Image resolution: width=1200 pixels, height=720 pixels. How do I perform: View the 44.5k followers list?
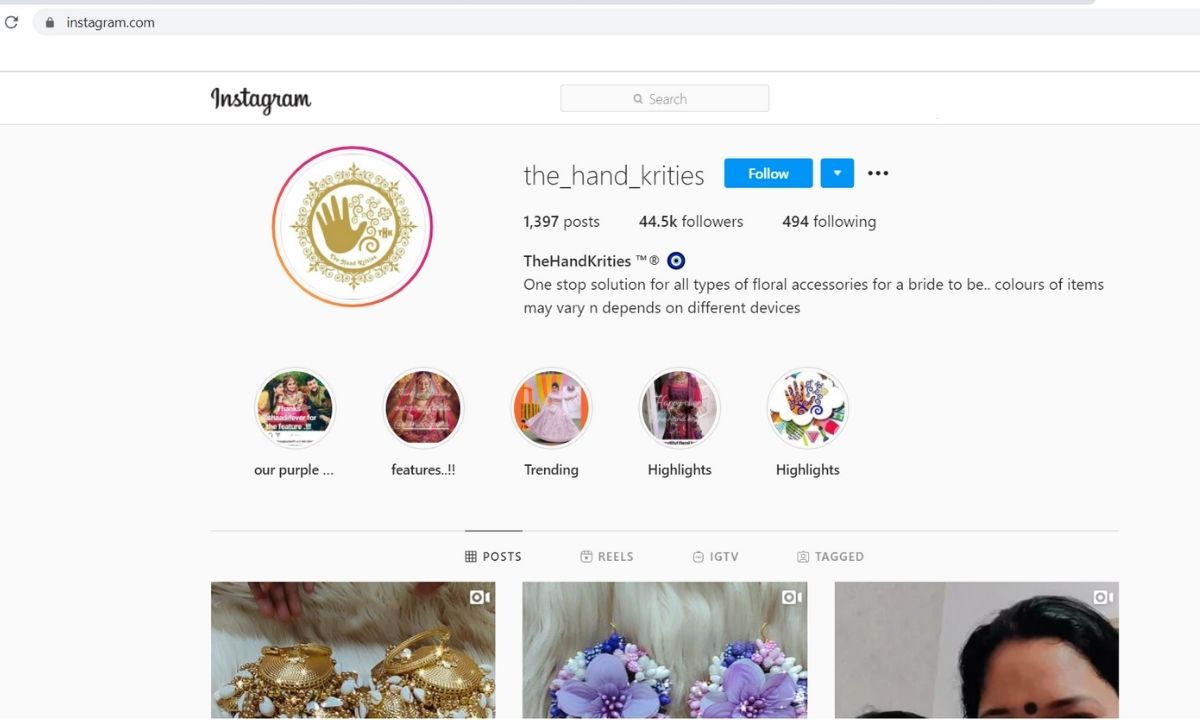(691, 222)
